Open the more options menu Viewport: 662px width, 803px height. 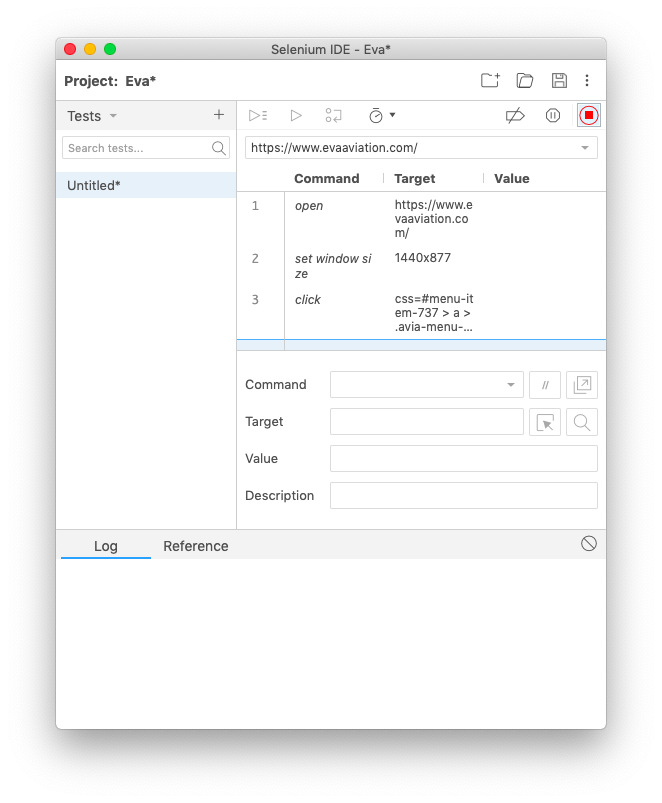click(587, 81)
